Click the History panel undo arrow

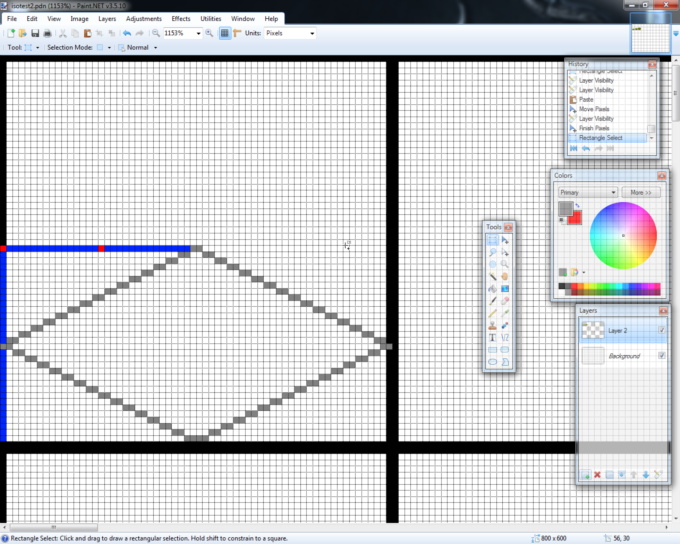(x=586, y=148)
